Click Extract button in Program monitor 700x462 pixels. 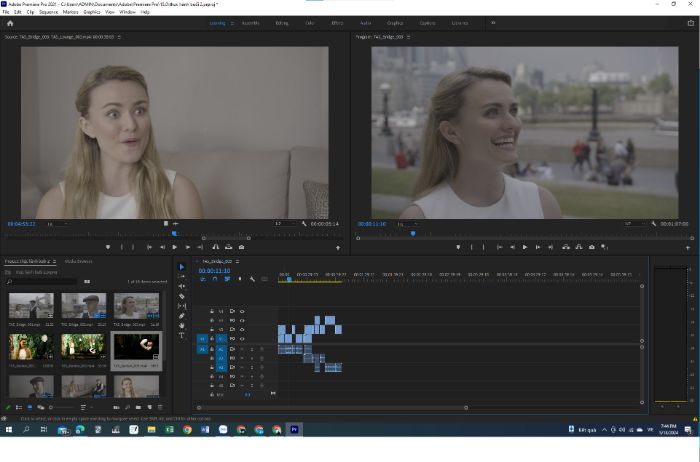tap(579, 247)
